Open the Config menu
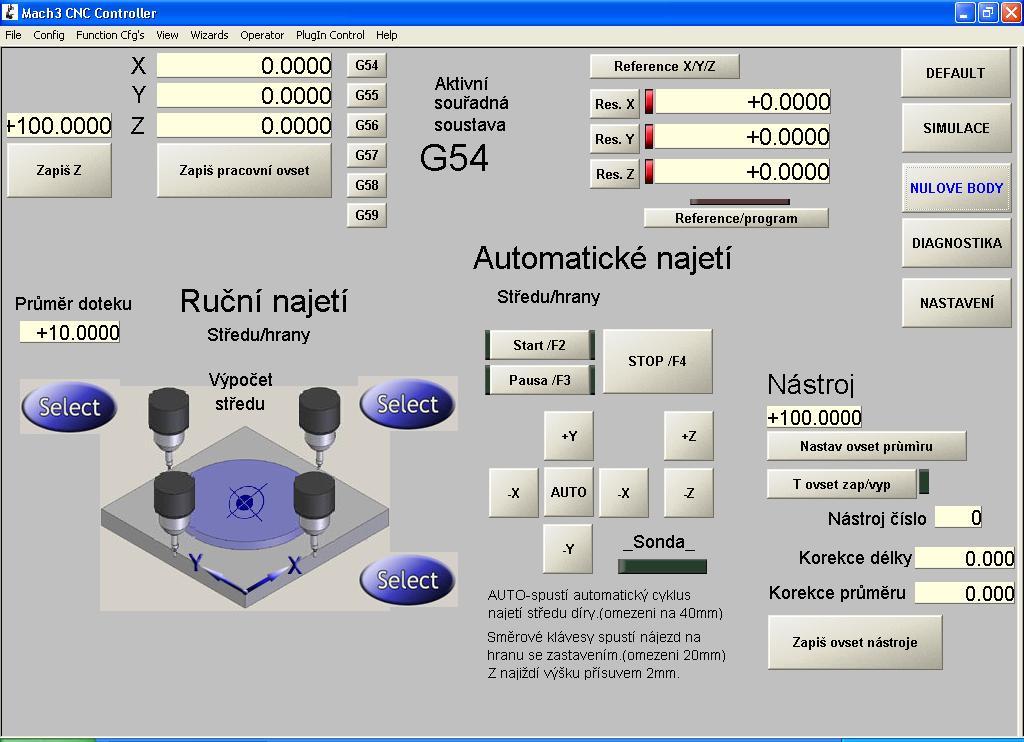 48,35
